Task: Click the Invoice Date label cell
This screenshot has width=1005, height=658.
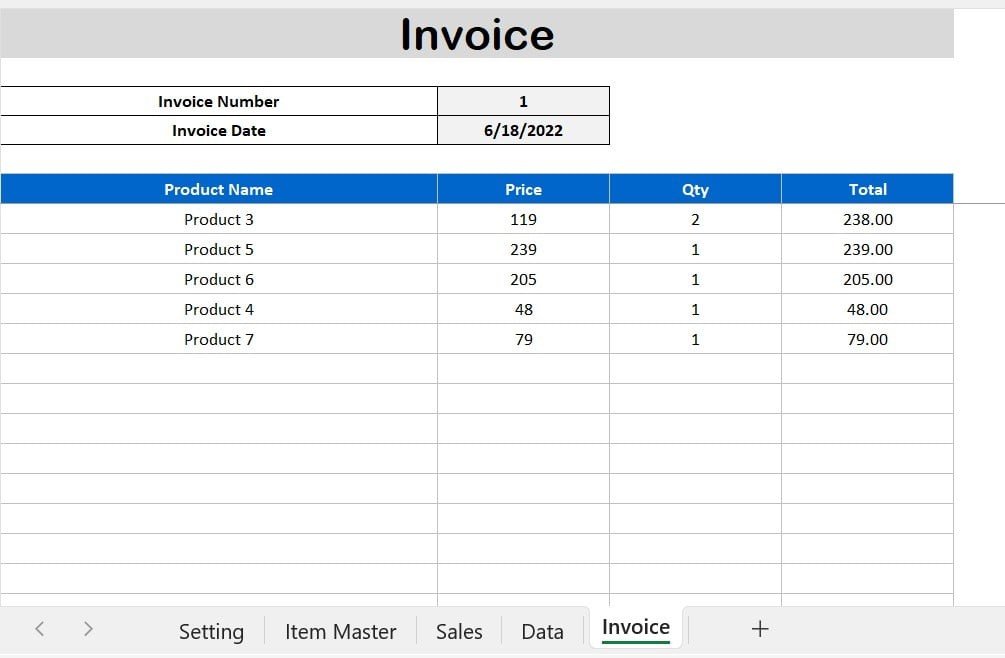Action: [x=219, y=131]
